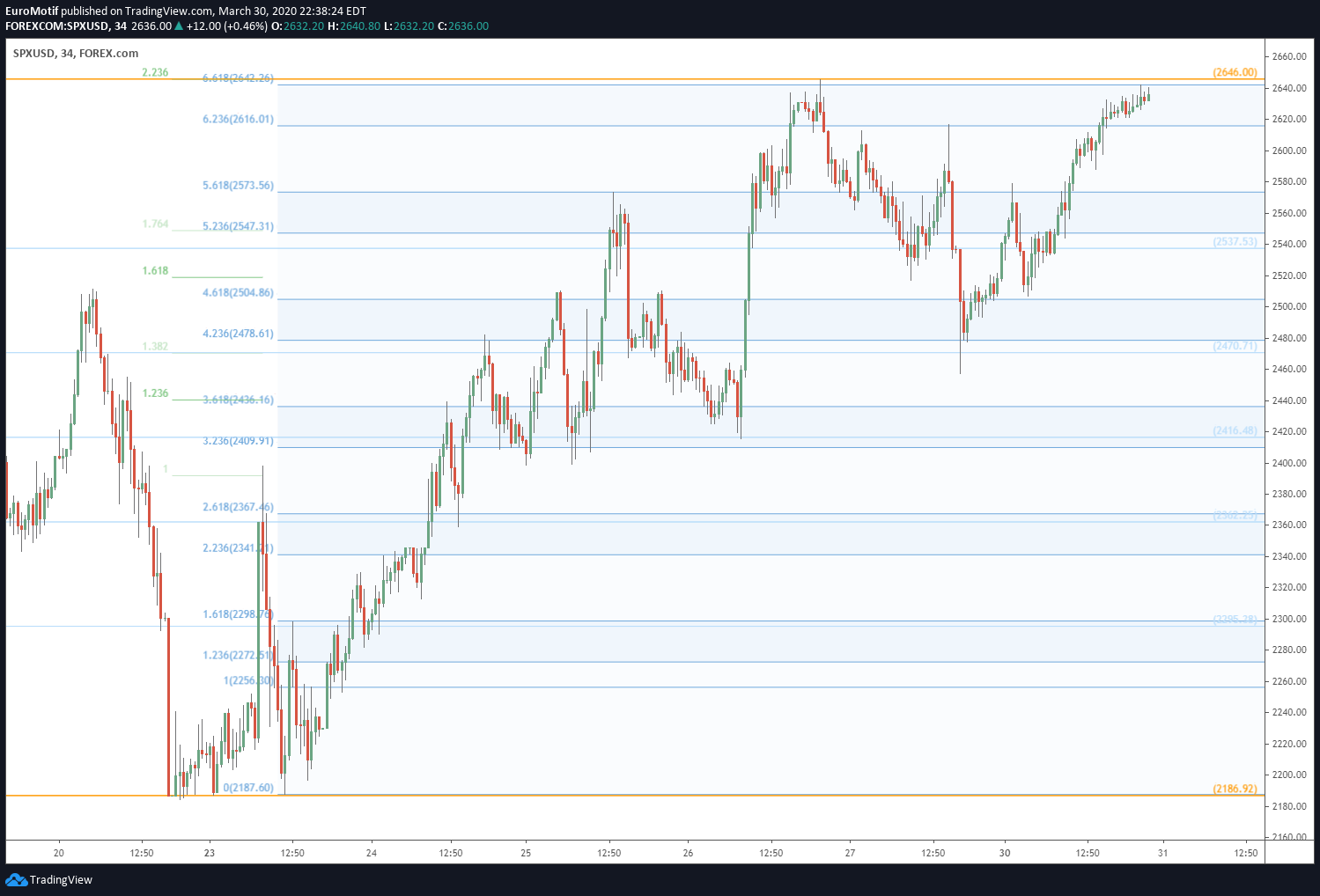This screenshot has width=1320, height=896.
Task: Click the +12.00 (+0.46%) change value
Action: point(226,26)
